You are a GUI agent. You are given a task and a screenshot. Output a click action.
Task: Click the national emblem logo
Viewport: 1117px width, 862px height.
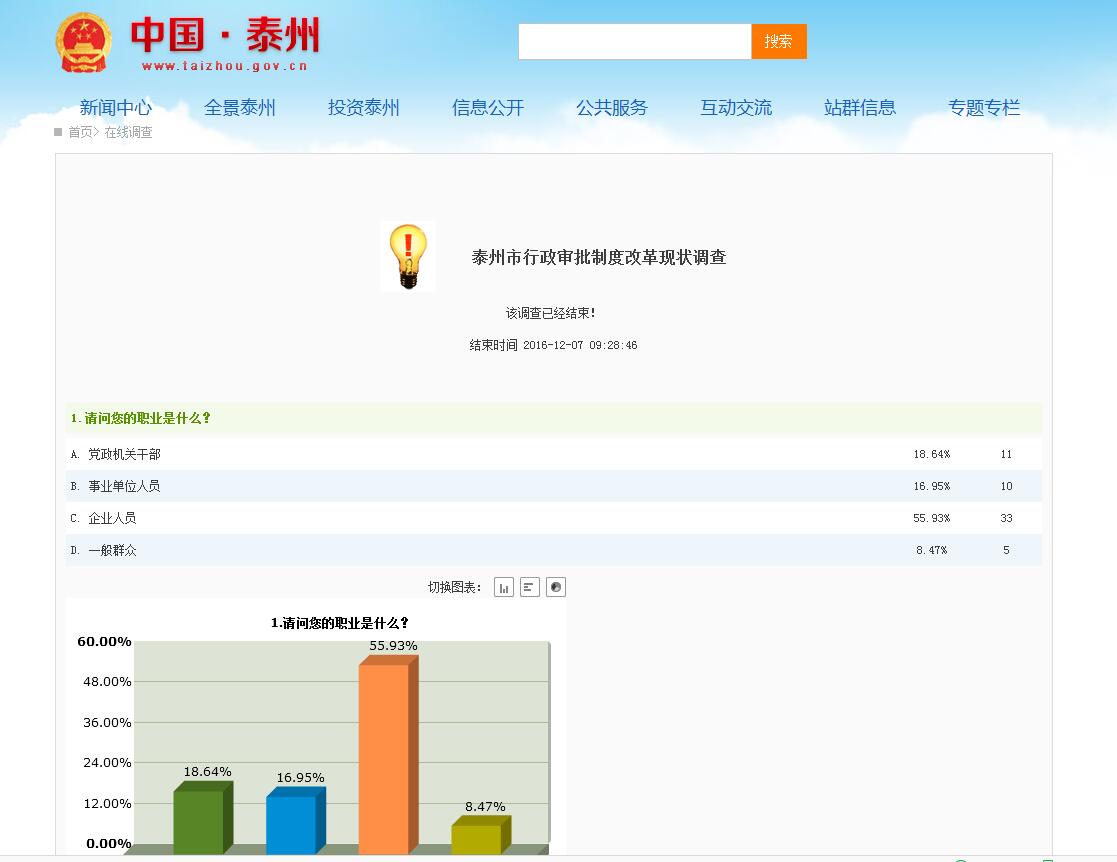click(84, 43)
